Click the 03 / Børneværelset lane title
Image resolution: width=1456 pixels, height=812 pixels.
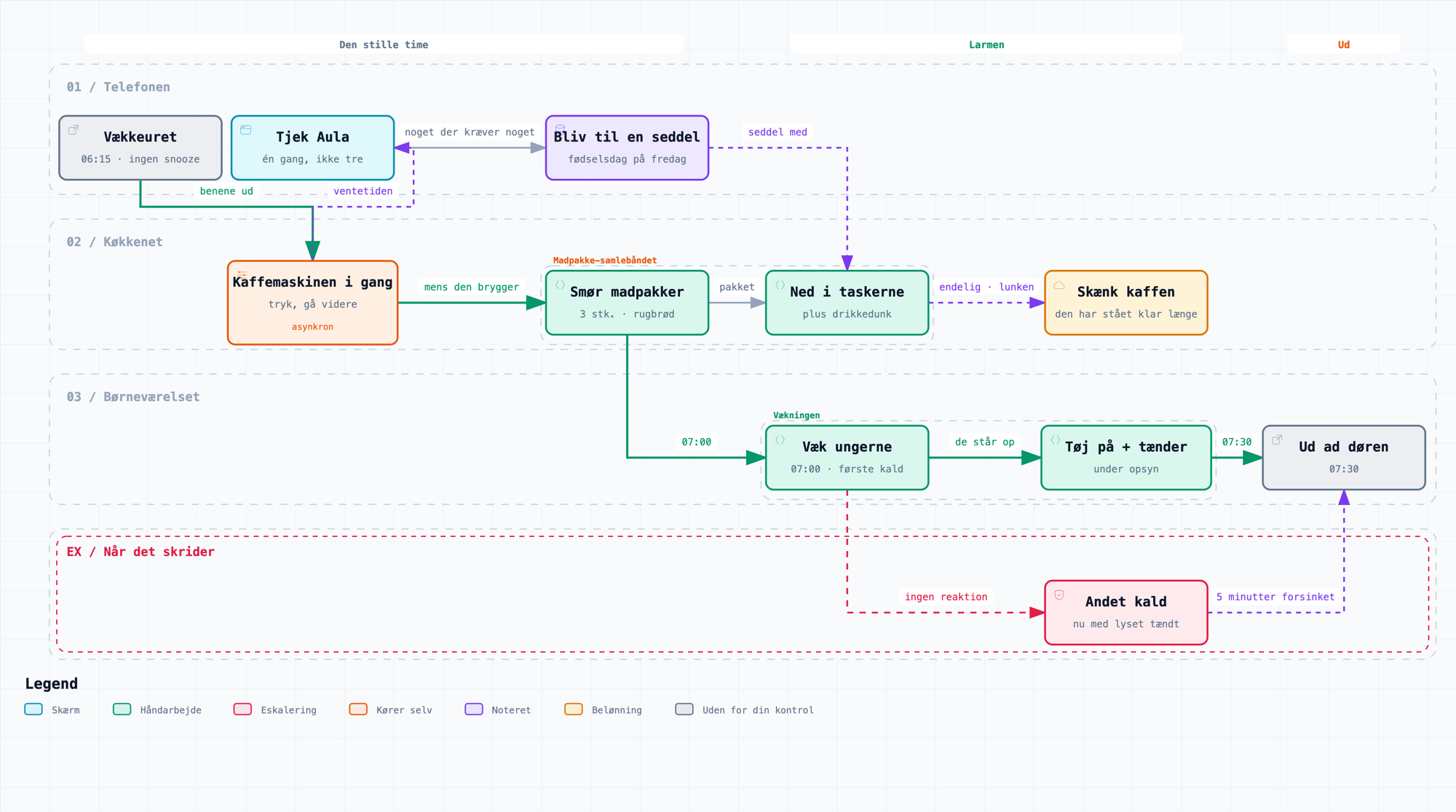[133, 397]
